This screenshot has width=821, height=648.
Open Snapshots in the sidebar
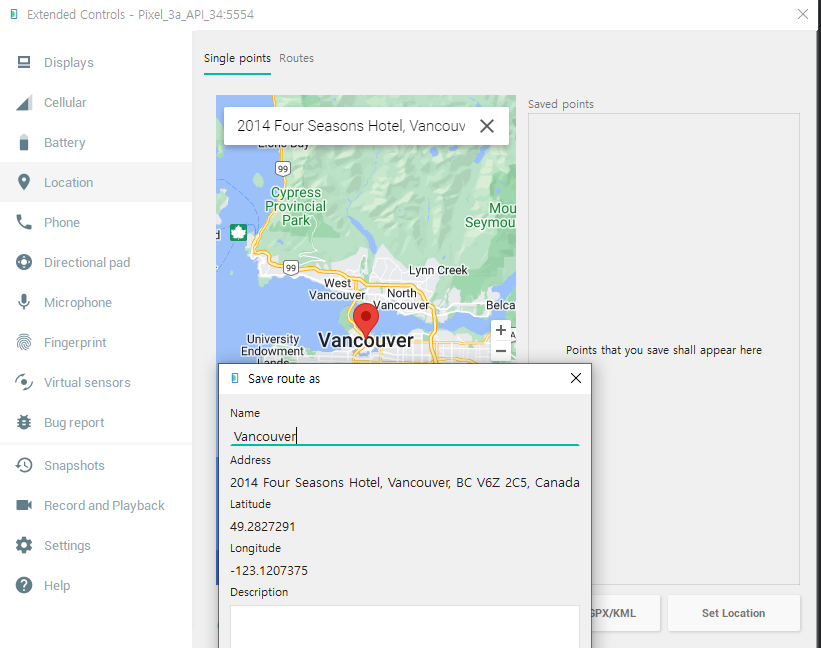click(x=96, y=465)
